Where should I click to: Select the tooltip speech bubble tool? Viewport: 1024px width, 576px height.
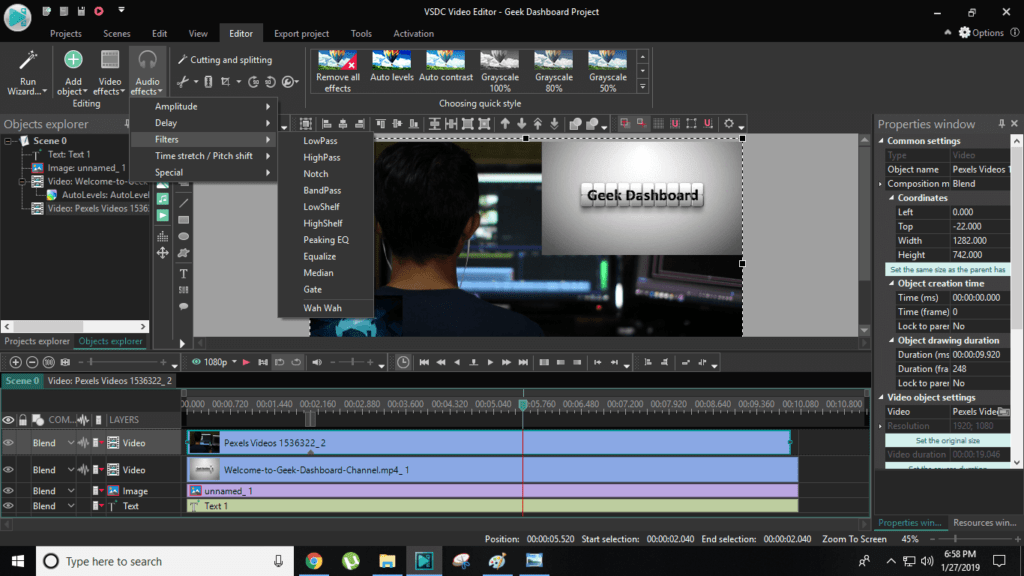(x=184, y=306)
